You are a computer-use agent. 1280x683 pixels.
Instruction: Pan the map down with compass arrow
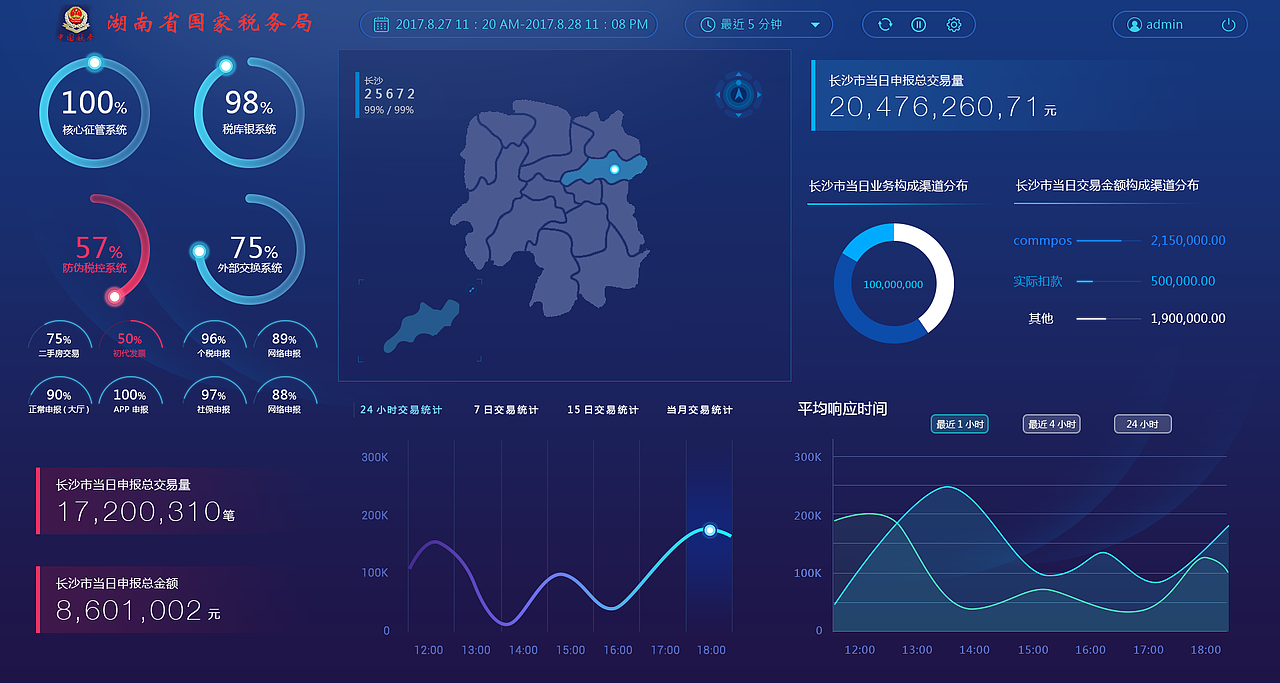pyautogui.click(x=739, y=114)
